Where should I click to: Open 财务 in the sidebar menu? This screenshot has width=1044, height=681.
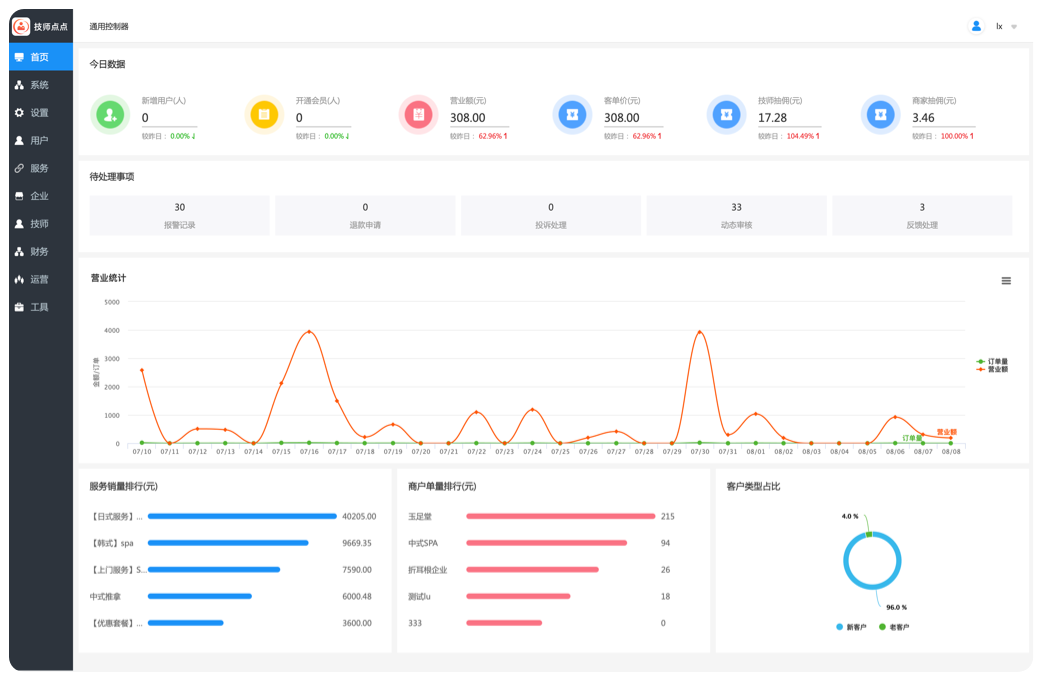coord(40,252)
